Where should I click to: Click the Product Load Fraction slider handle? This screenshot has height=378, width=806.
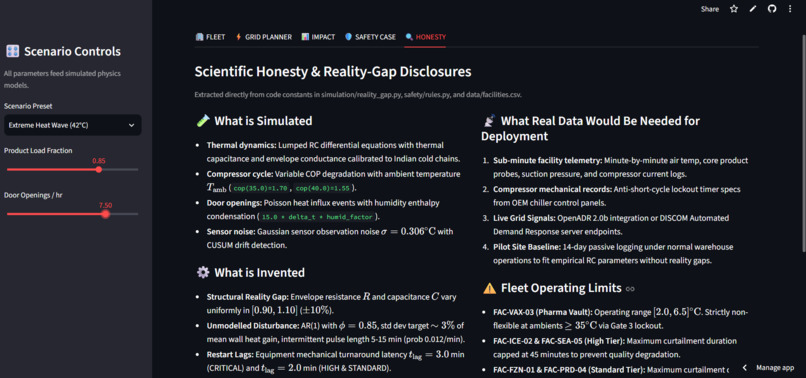coord(99,169)
